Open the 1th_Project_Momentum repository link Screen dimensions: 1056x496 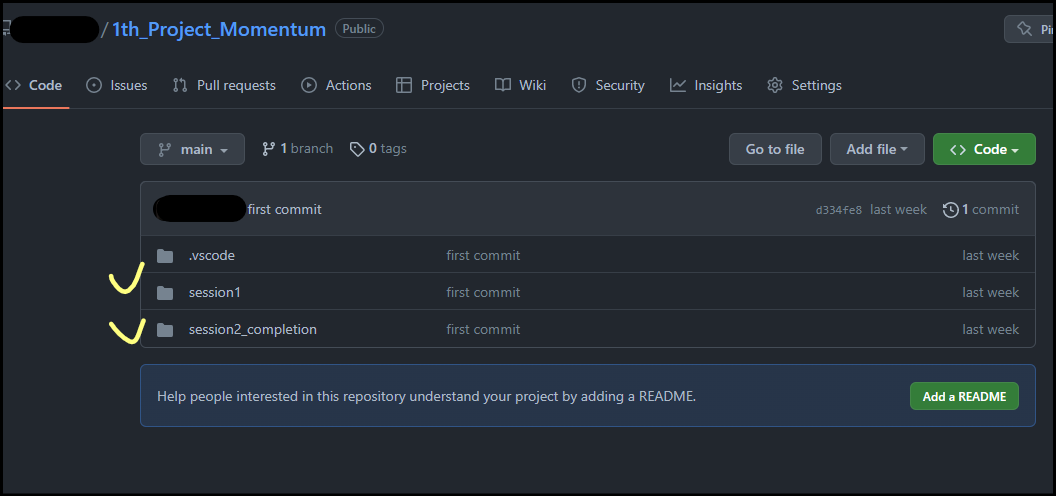coord(219,29)
